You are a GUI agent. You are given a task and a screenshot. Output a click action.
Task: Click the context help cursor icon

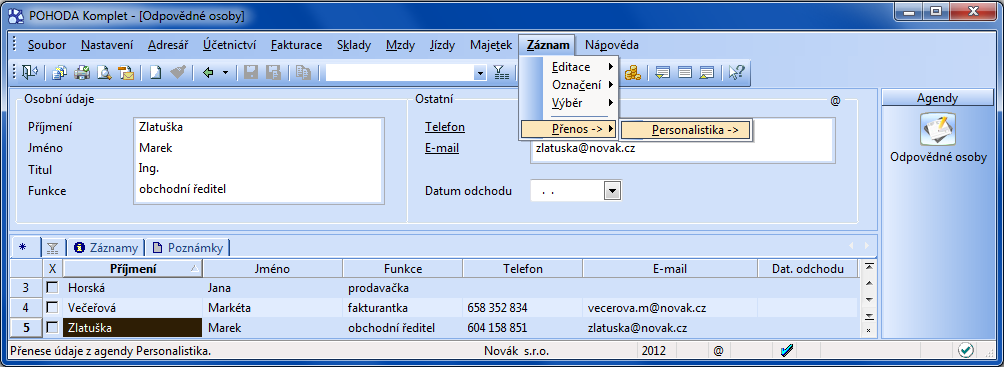point(736,72)
